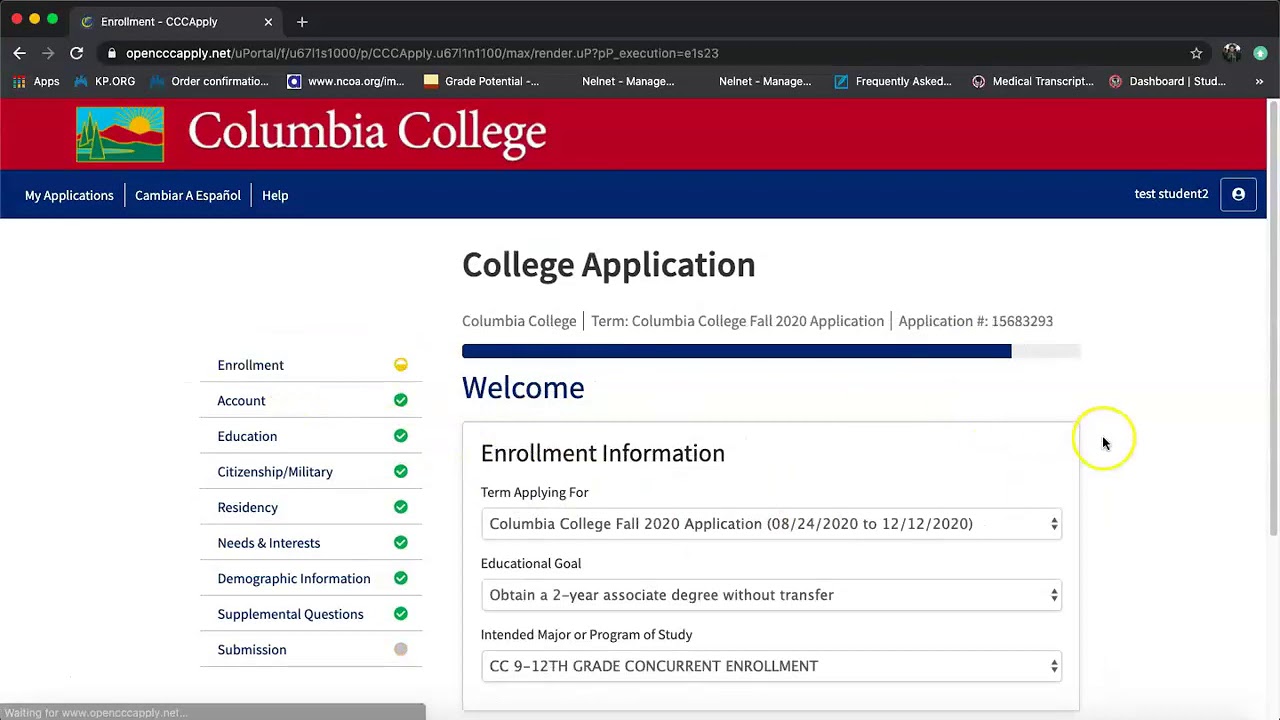The height and width of the screenshot is (720, 1280).
Task: Click the green checkmark next to Education
Action: 400,436
